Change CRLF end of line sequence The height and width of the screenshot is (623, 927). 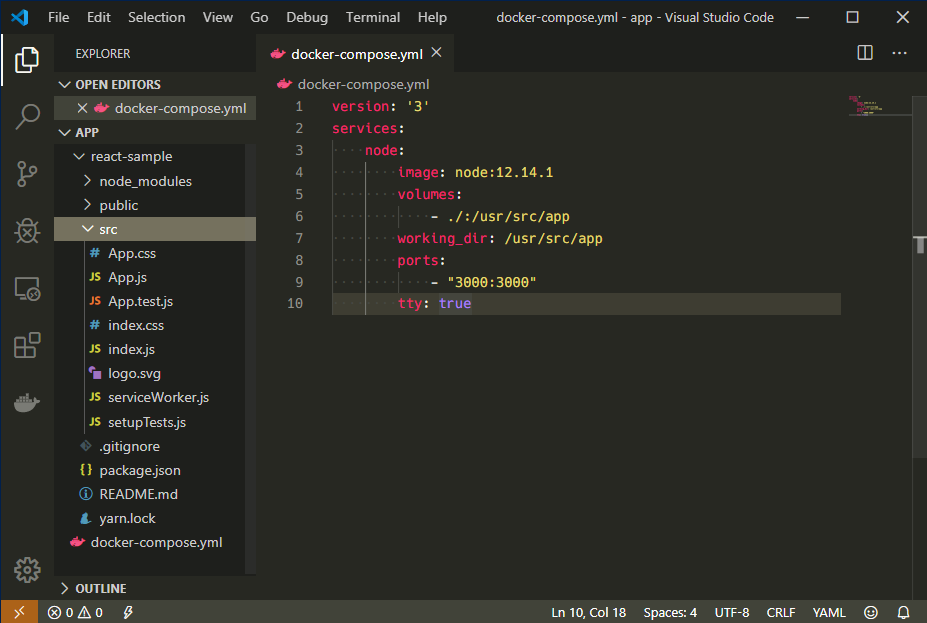tap(780, 612)
